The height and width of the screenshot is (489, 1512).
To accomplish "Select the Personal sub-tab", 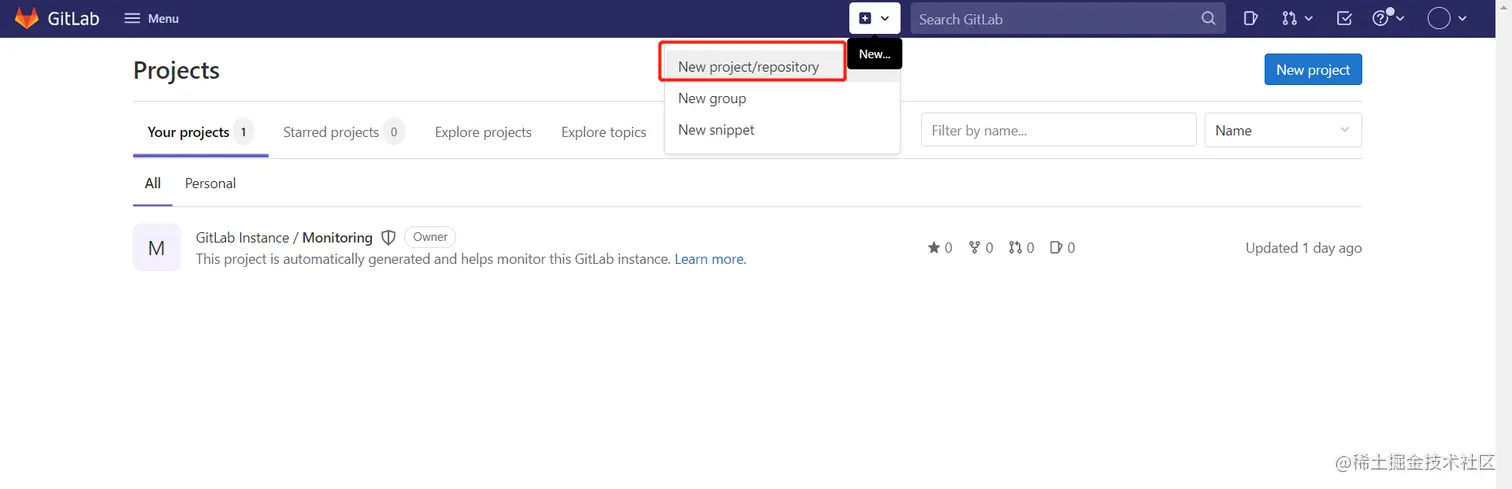I will click(210, 183).
